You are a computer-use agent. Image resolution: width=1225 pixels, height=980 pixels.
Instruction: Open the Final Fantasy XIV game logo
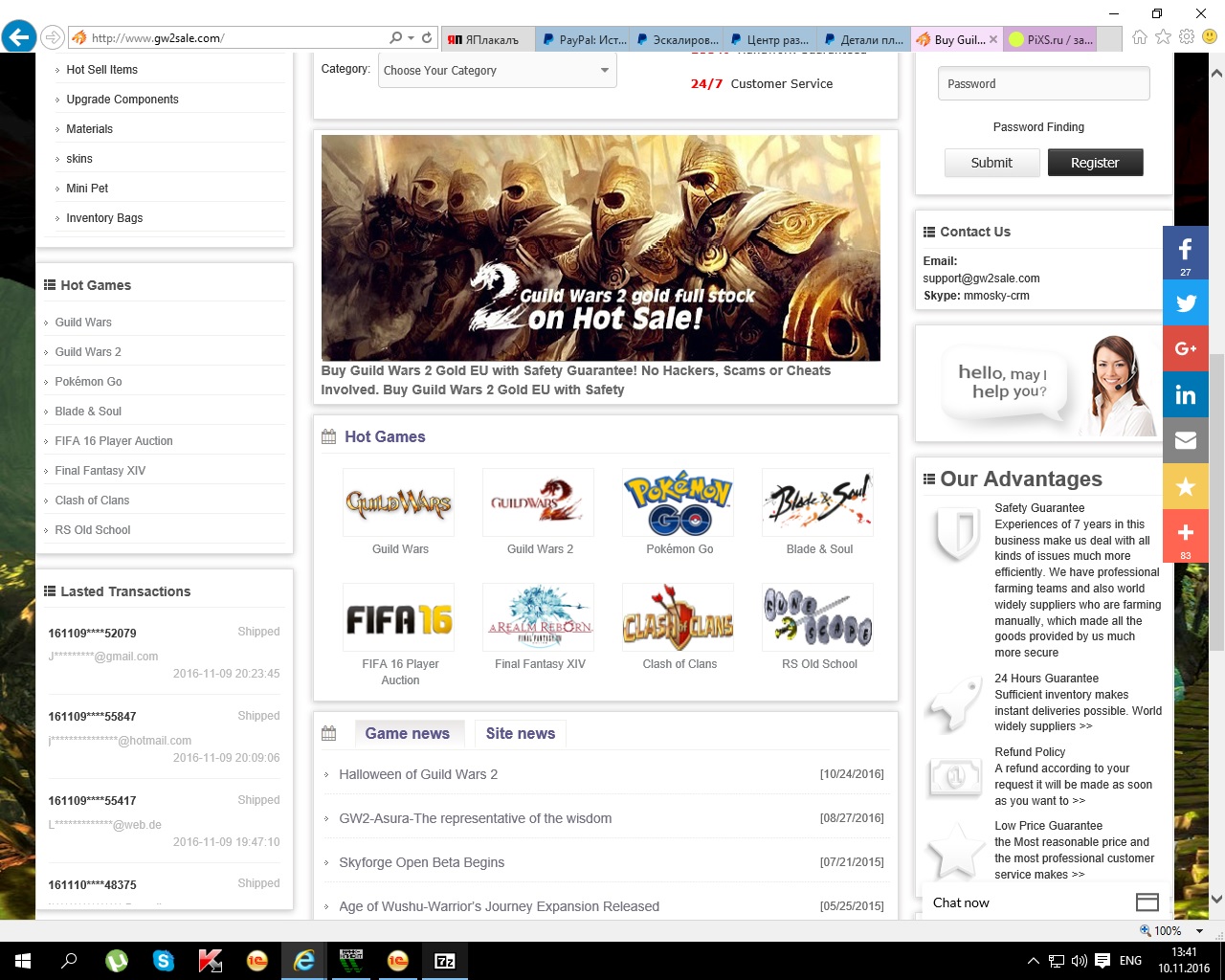539,617
